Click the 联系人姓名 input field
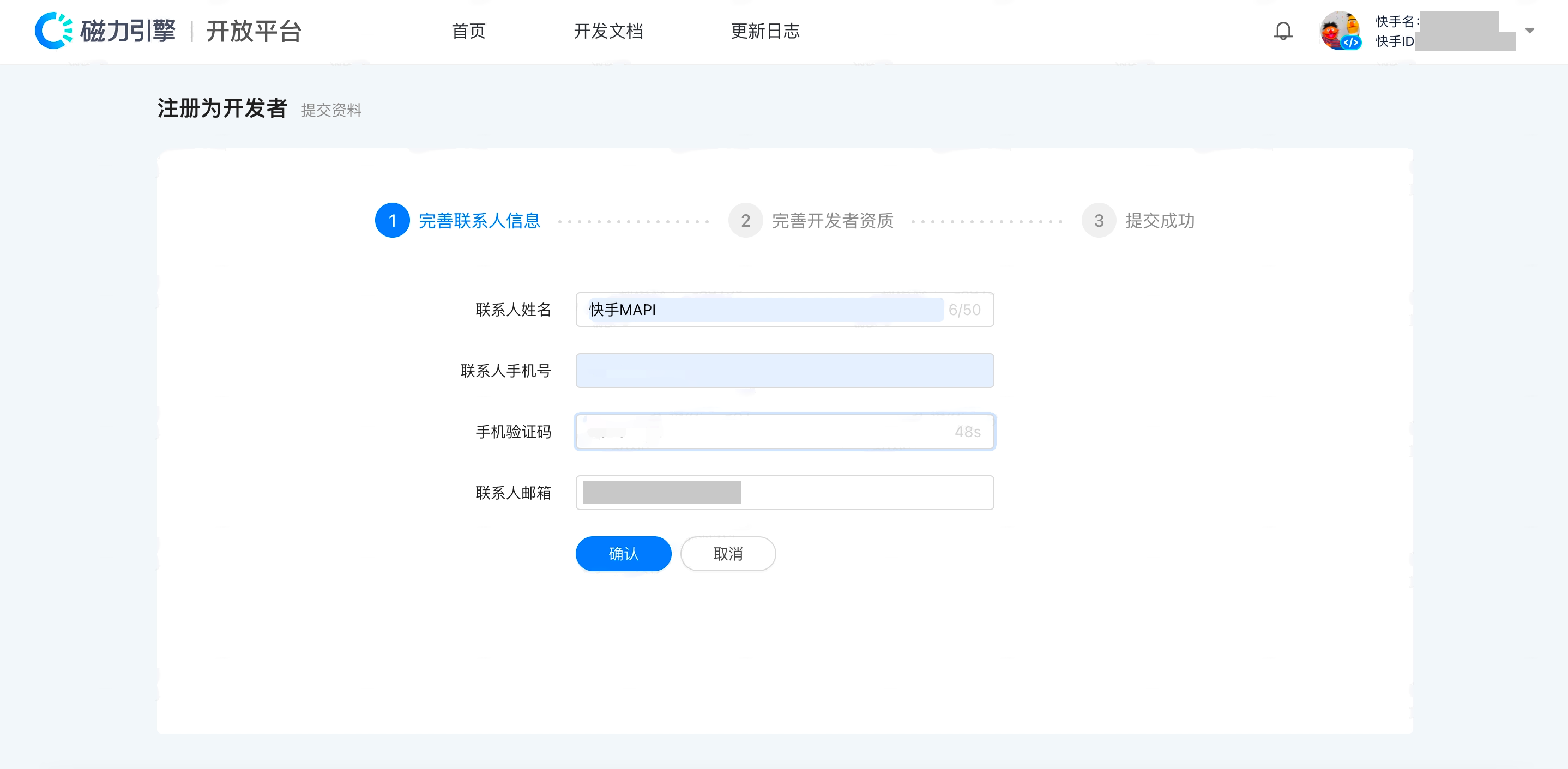 [785, 310]
